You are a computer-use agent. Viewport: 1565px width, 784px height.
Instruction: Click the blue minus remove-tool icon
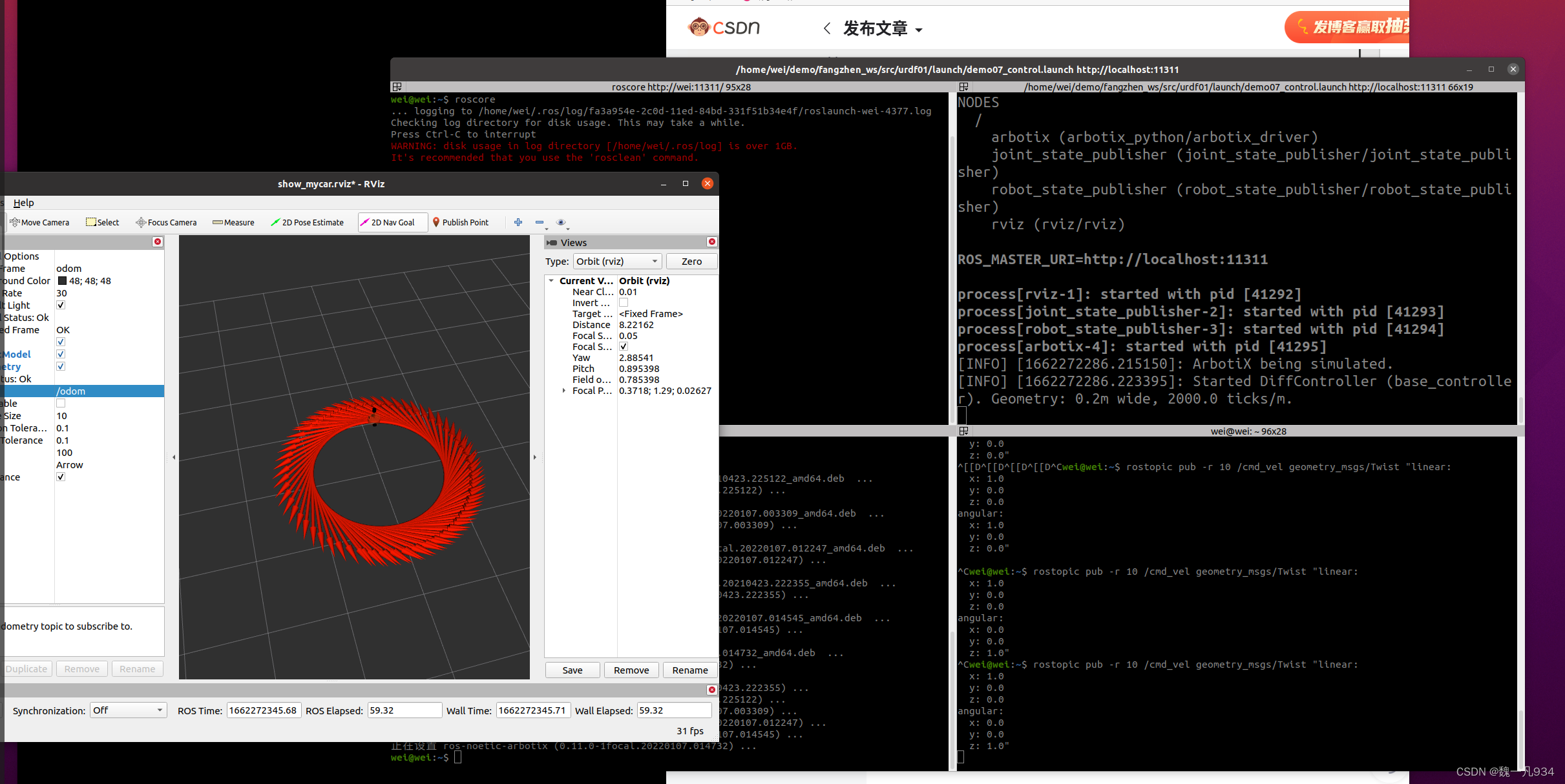[539, 222]
